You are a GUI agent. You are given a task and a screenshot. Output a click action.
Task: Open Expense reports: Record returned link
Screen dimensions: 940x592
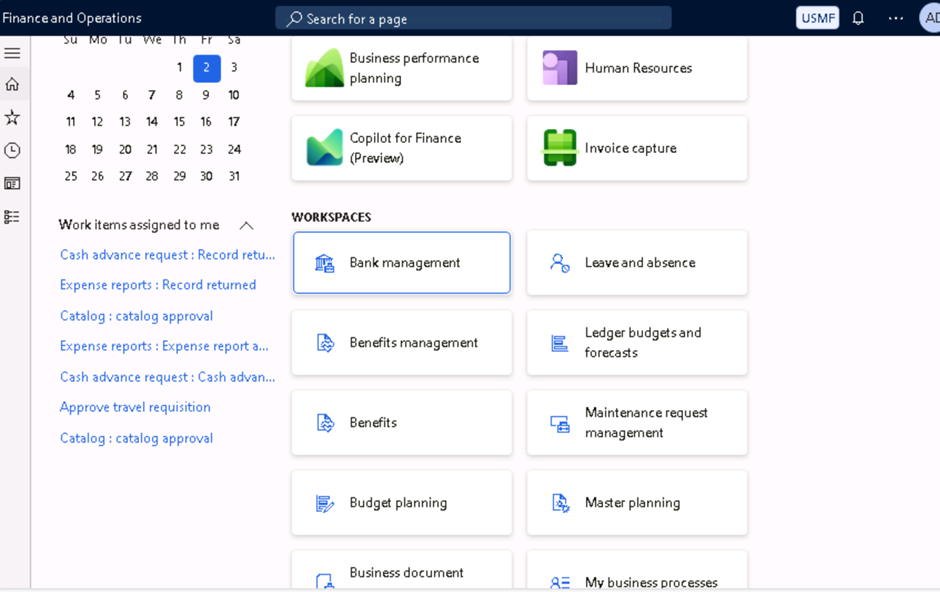[158, 285]
